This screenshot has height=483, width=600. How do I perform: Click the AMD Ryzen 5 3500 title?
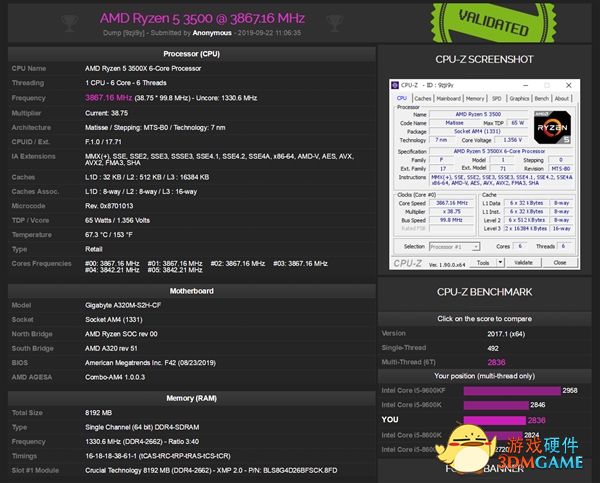(x=202, y=18)
